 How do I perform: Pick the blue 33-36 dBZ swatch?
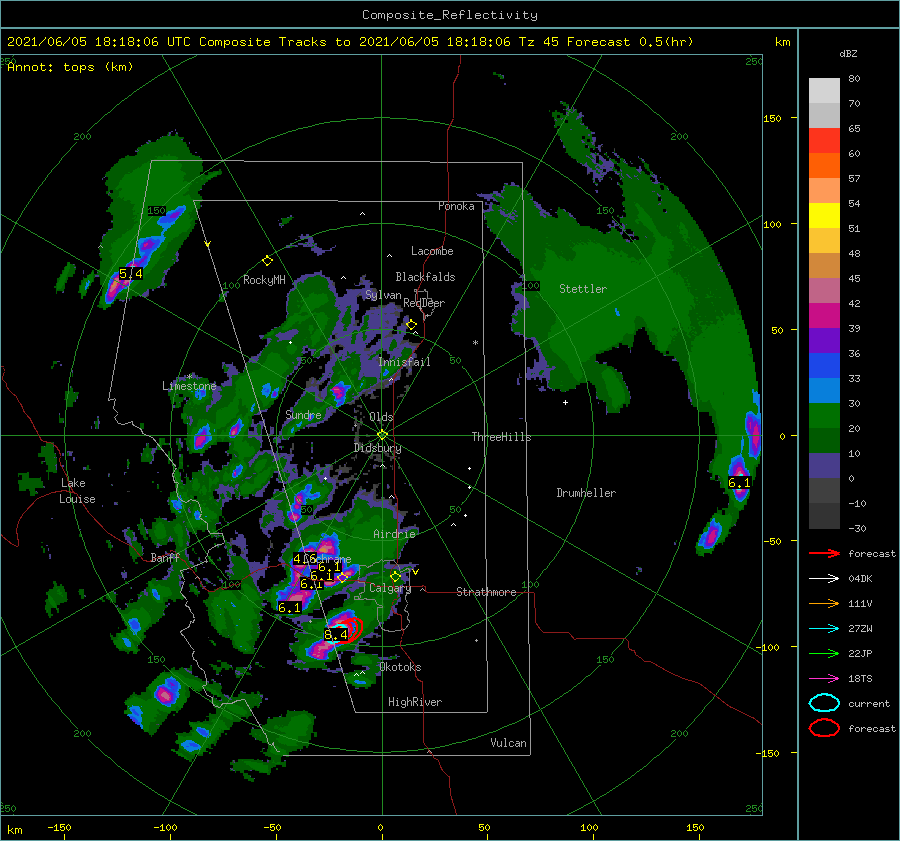824,366
